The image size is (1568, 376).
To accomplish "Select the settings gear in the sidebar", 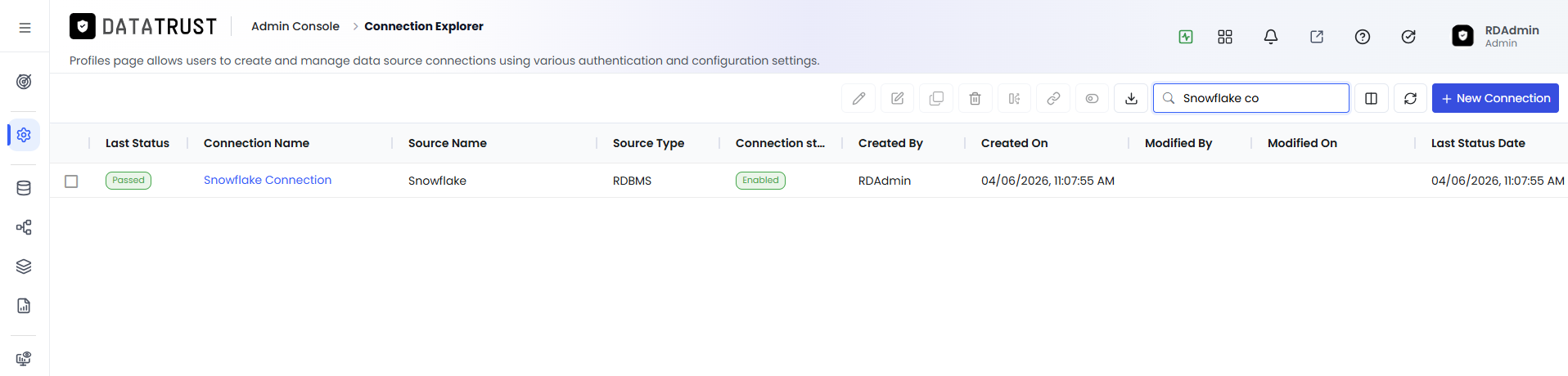I will click(24, 135).
